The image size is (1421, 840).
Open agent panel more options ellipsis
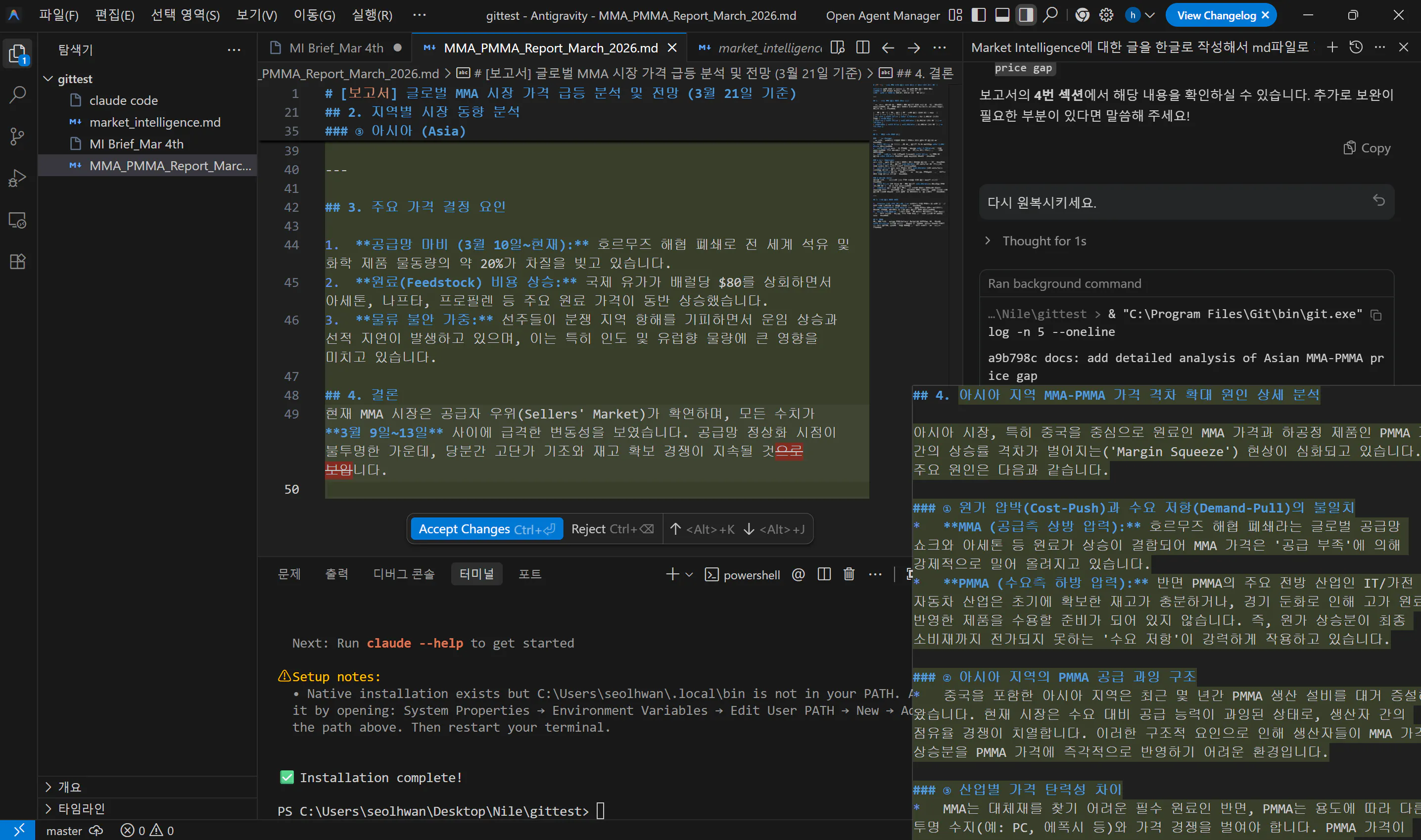[x=1379, y=47]
